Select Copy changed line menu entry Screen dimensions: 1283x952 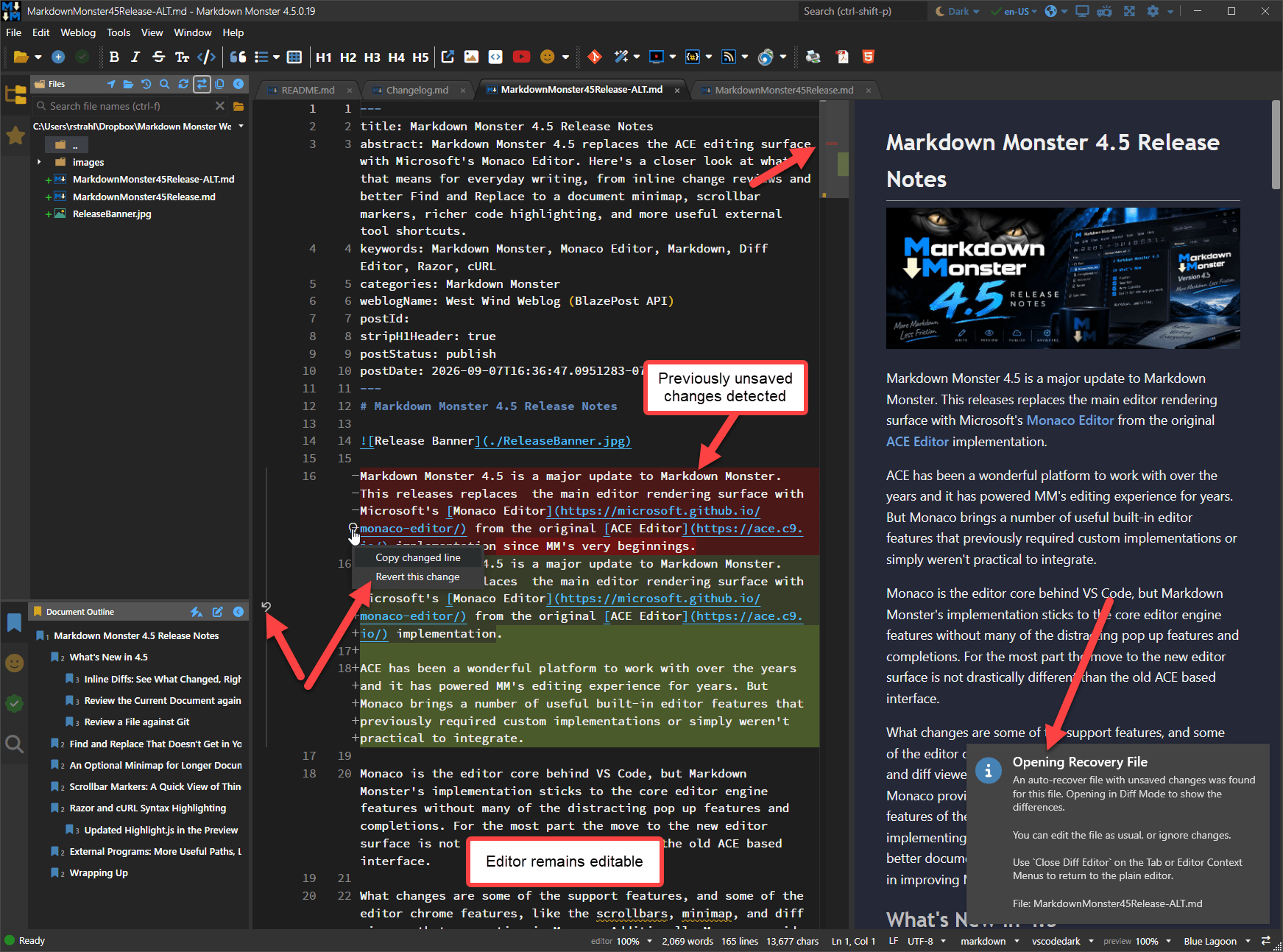click(418, 558)
